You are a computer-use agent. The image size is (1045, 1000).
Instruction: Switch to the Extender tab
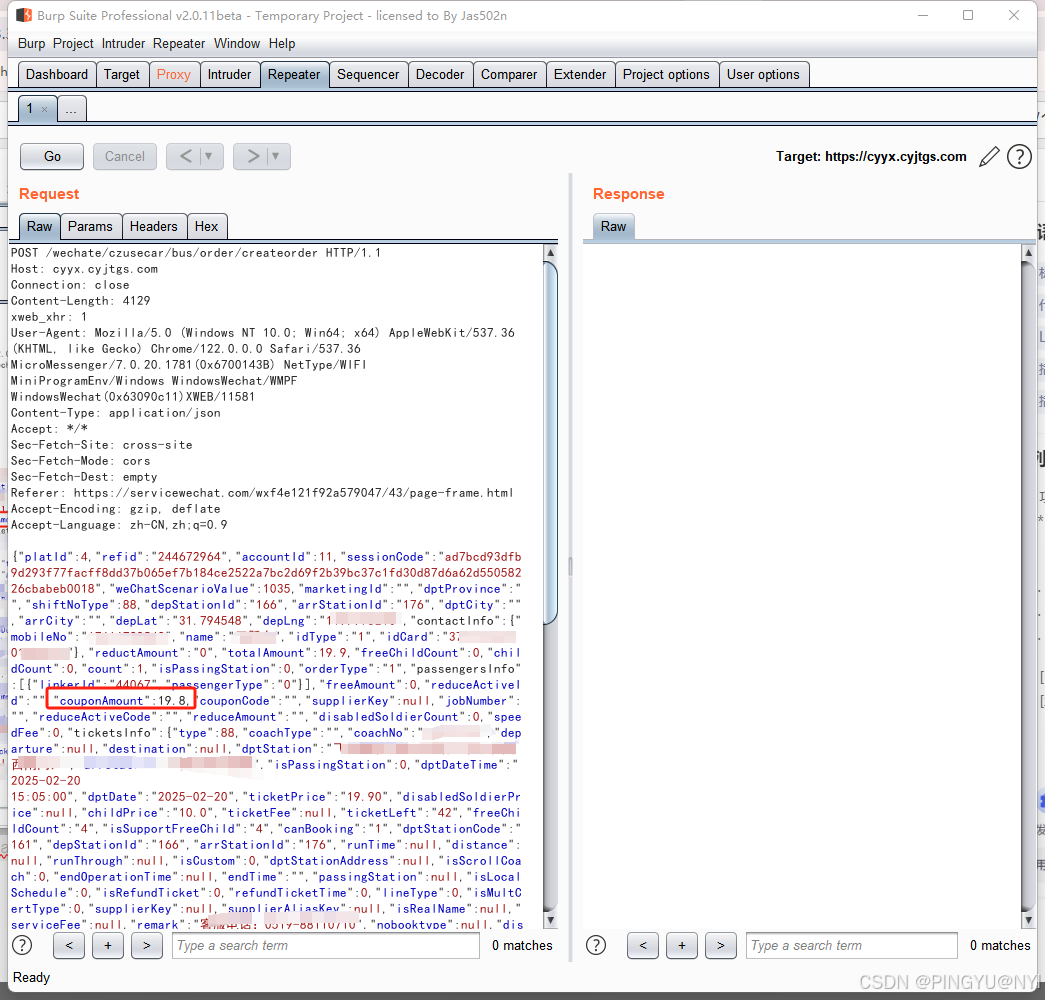580,75
